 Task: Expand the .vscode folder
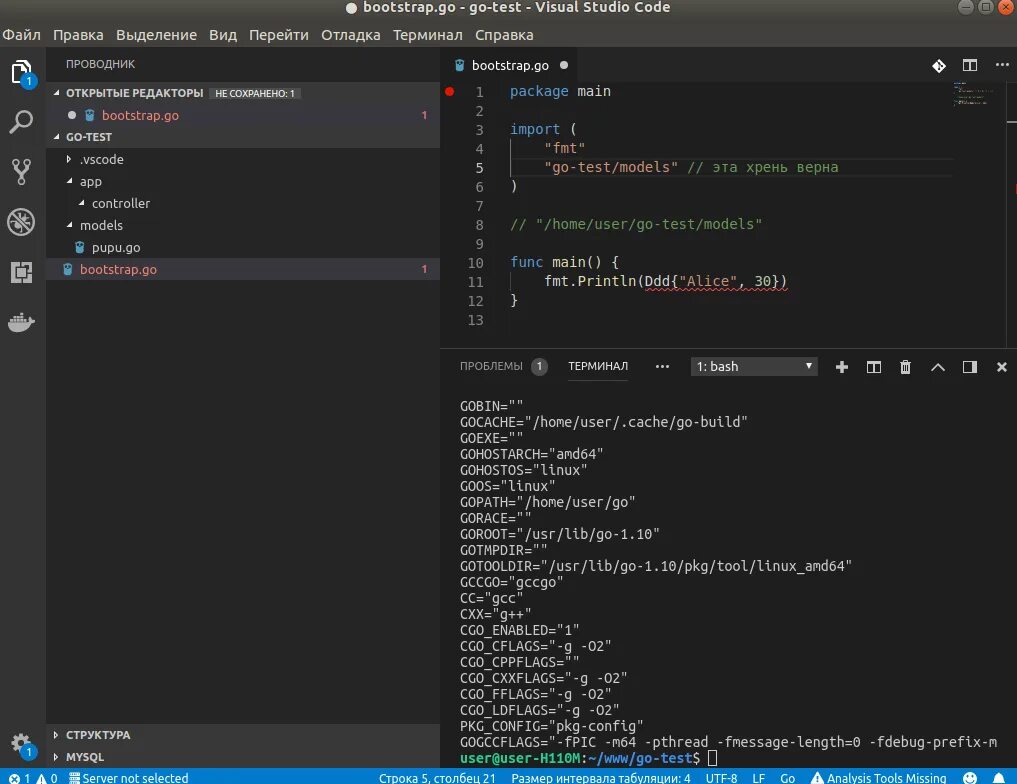point(69,160)
